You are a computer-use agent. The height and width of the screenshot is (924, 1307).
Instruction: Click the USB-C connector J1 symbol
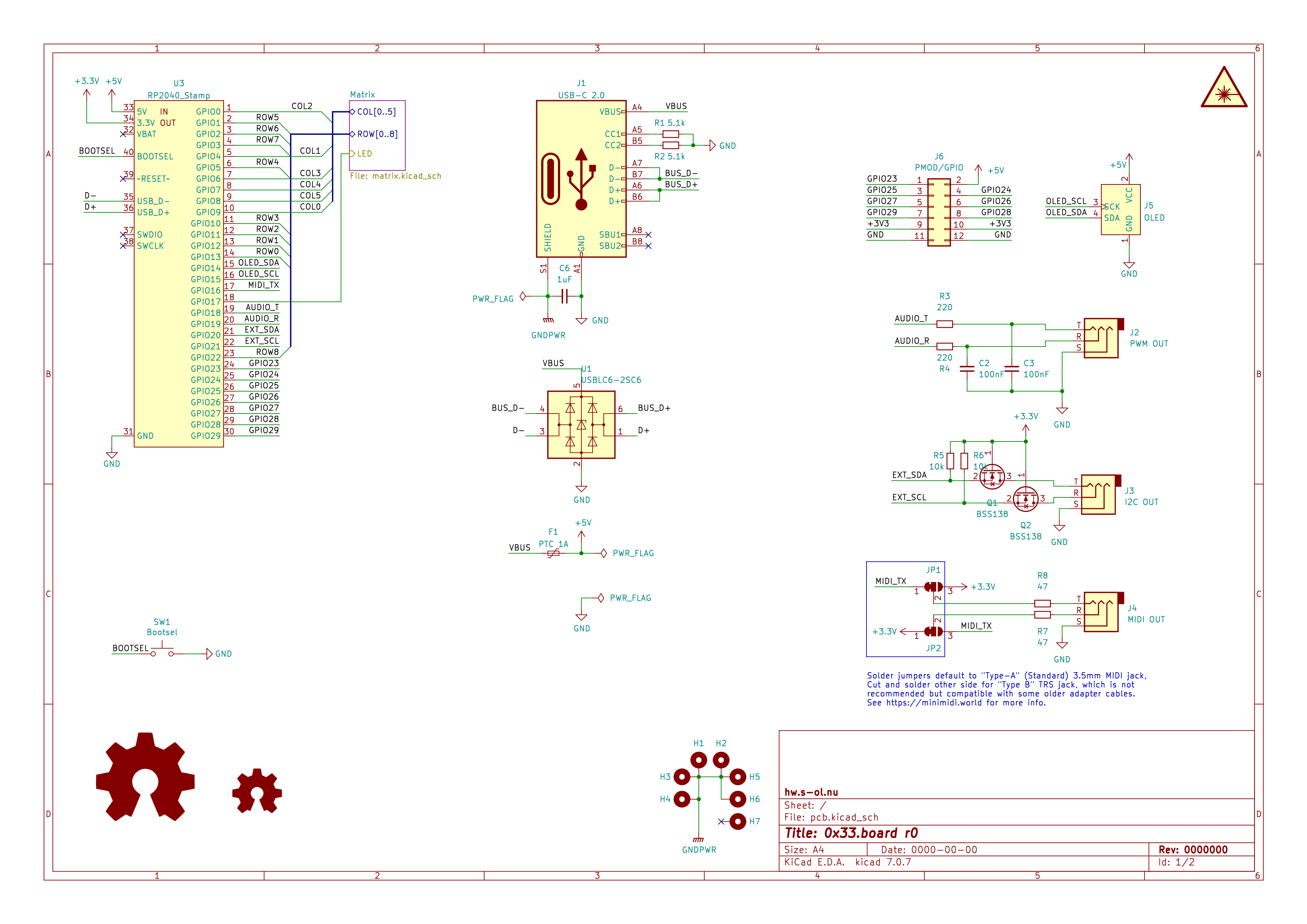[x=581, y=179]
